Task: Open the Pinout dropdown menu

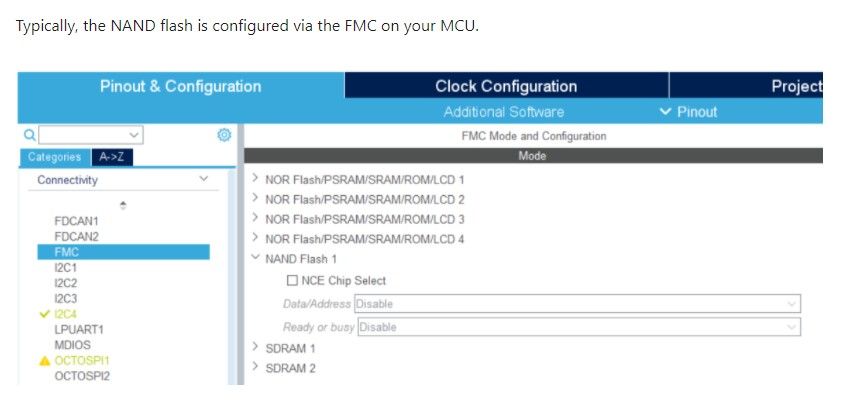Action: [x=688, y=112]
